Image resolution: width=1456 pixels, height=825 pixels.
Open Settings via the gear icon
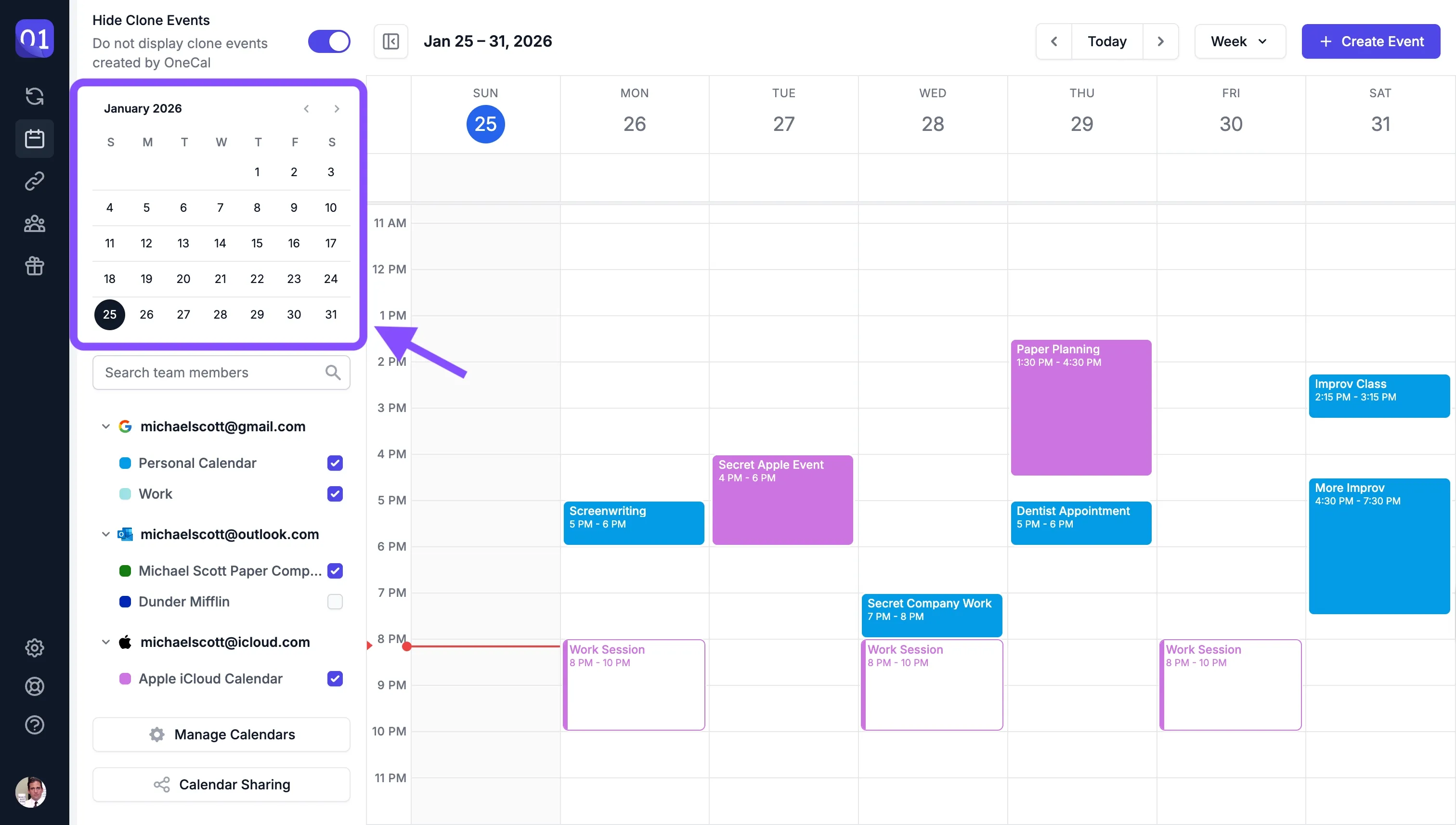pos(35,648)
